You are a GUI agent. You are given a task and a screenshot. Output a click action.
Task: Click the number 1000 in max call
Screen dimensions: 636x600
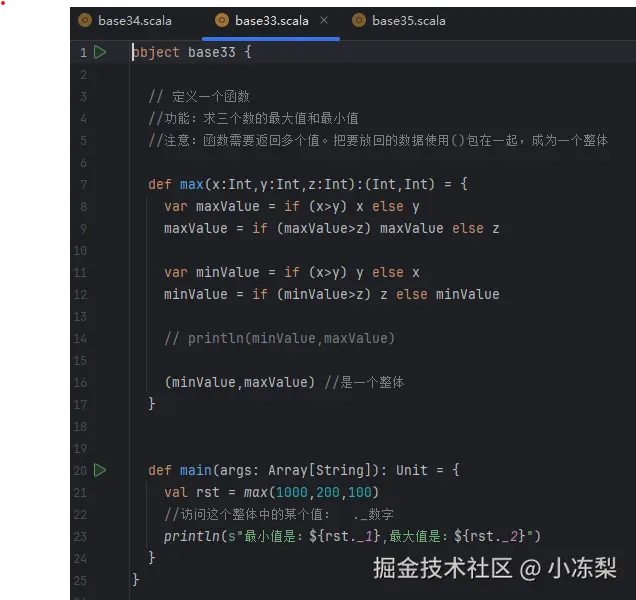click(x=292, y=492)
